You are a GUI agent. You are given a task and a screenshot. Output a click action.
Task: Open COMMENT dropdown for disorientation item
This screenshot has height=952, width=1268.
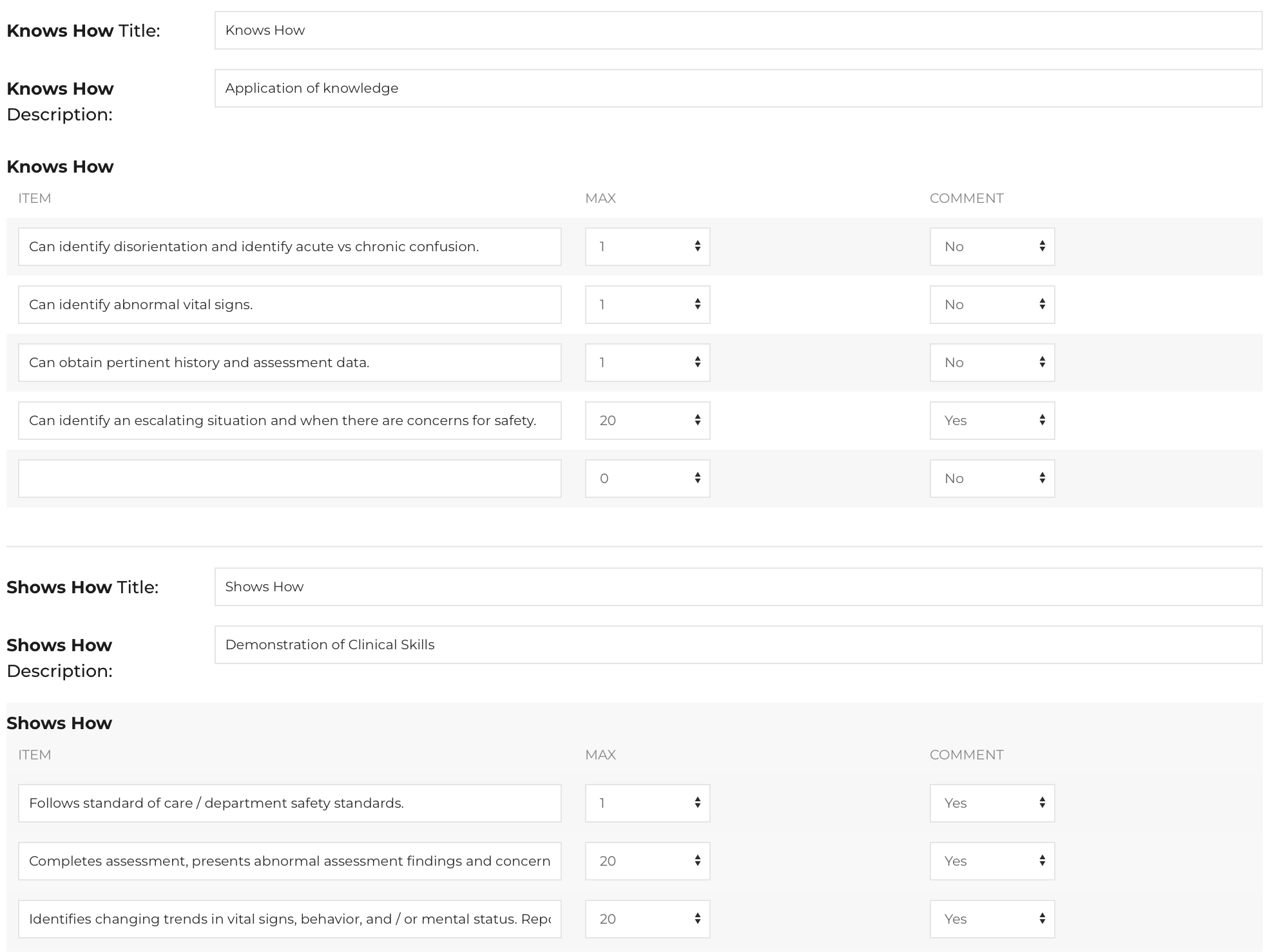click(x=992, y=247)
